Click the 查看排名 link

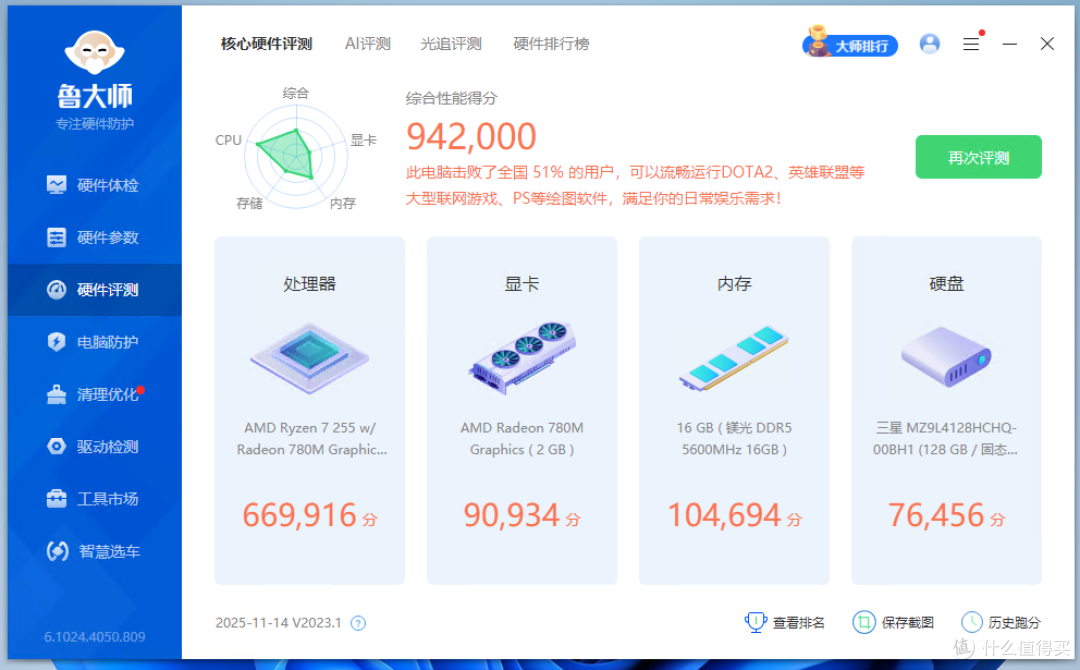[785, 622]
